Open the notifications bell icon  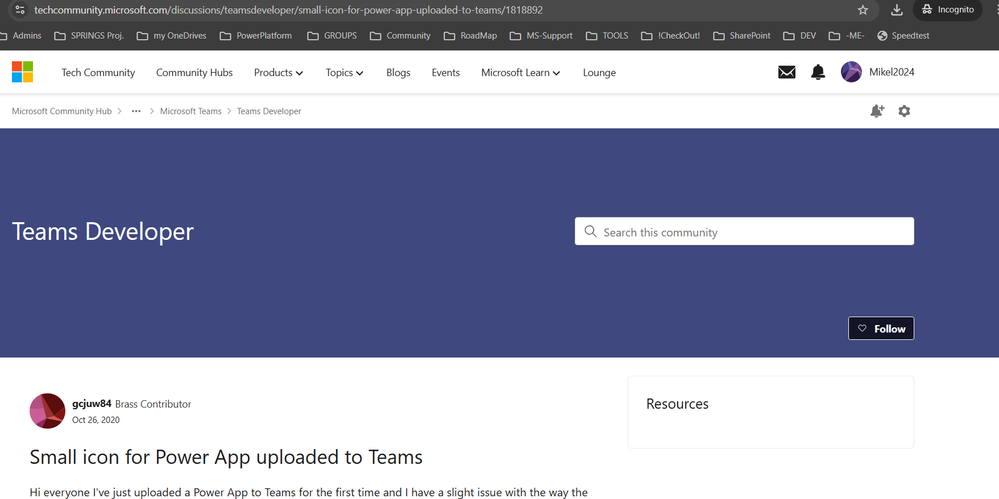818,72
